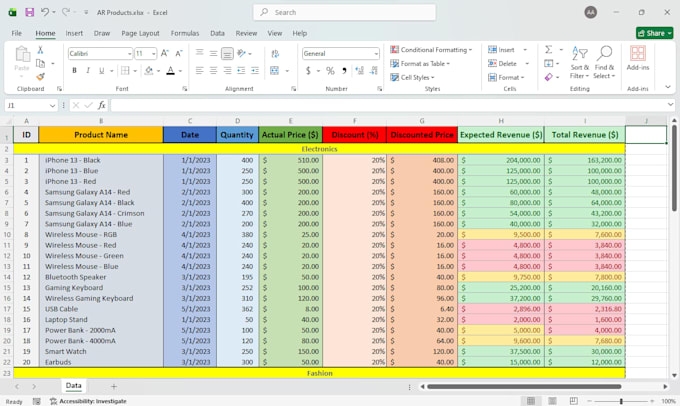Open the File menu
The height and width of the screenshot is (406, 680).
point(16,33)
